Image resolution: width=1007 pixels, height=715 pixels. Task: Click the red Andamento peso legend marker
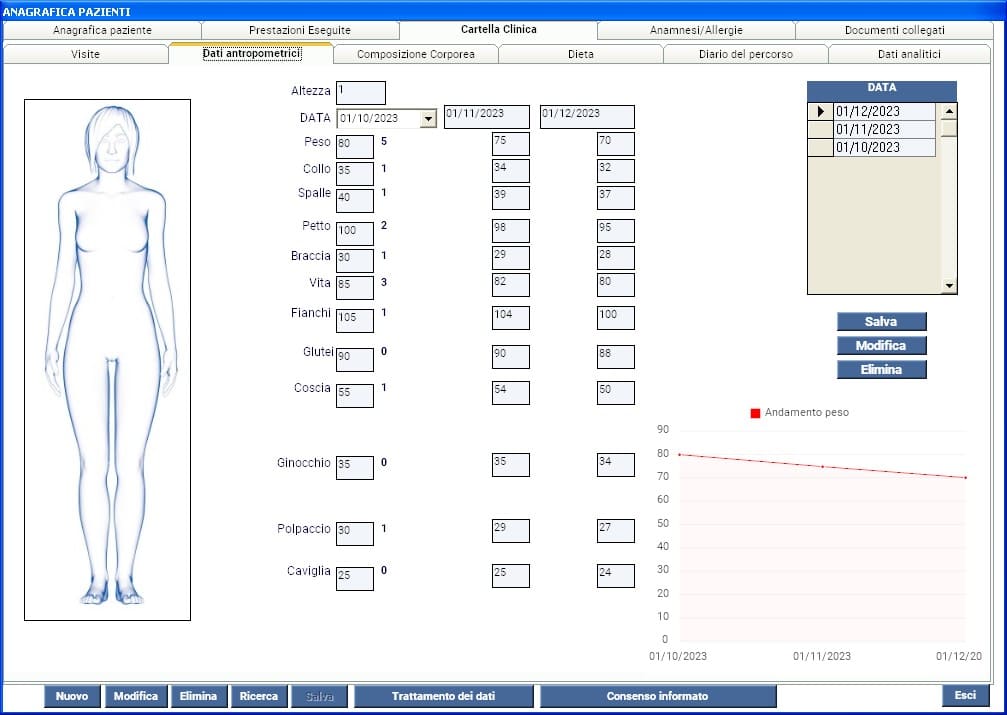point(755,413)
